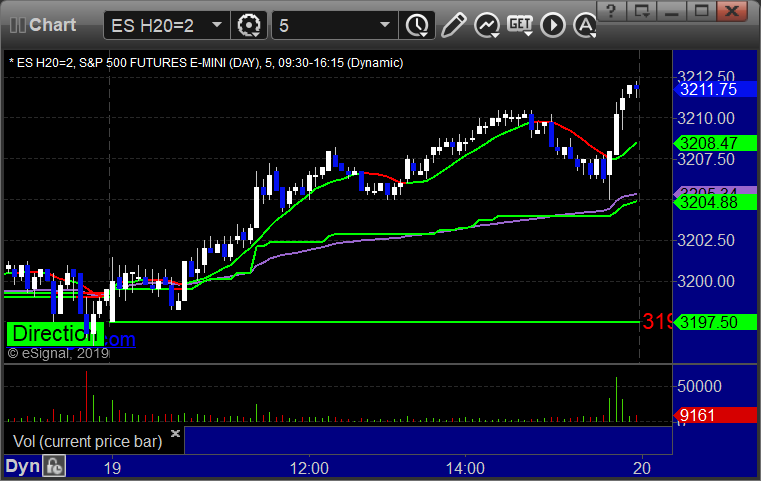Screen dimensions: 761x481
Task: Click the 12:00 time axis label
Action: (x=309, y=468)
